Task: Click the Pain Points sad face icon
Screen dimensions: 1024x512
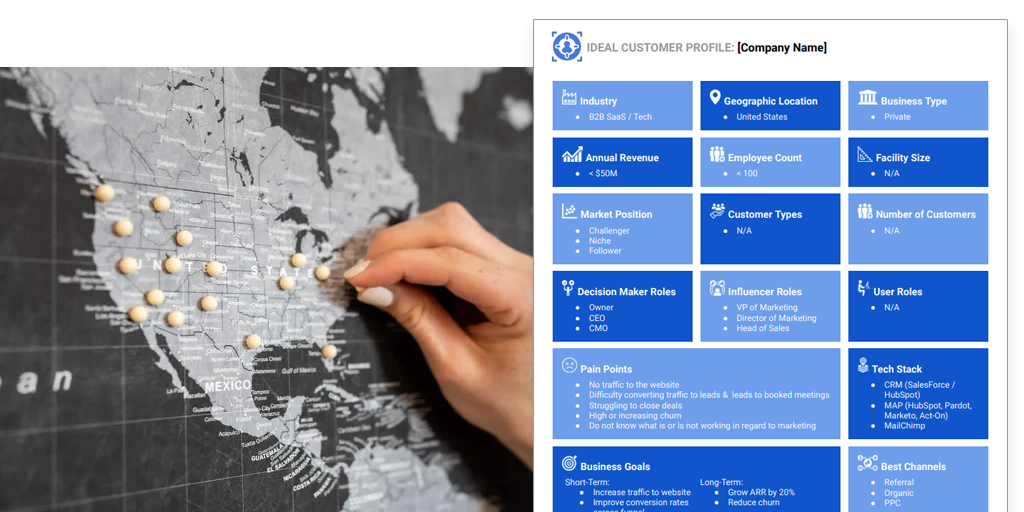Action: pyautogui.click(x=569, y=366)
